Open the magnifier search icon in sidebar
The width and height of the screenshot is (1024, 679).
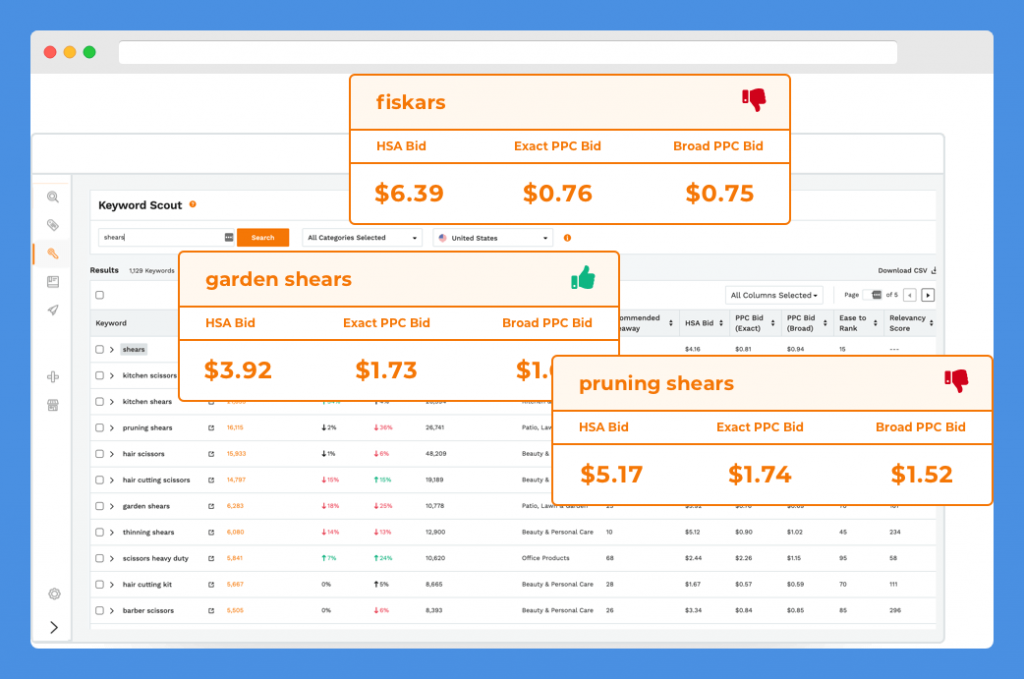(x=53, y=197)
